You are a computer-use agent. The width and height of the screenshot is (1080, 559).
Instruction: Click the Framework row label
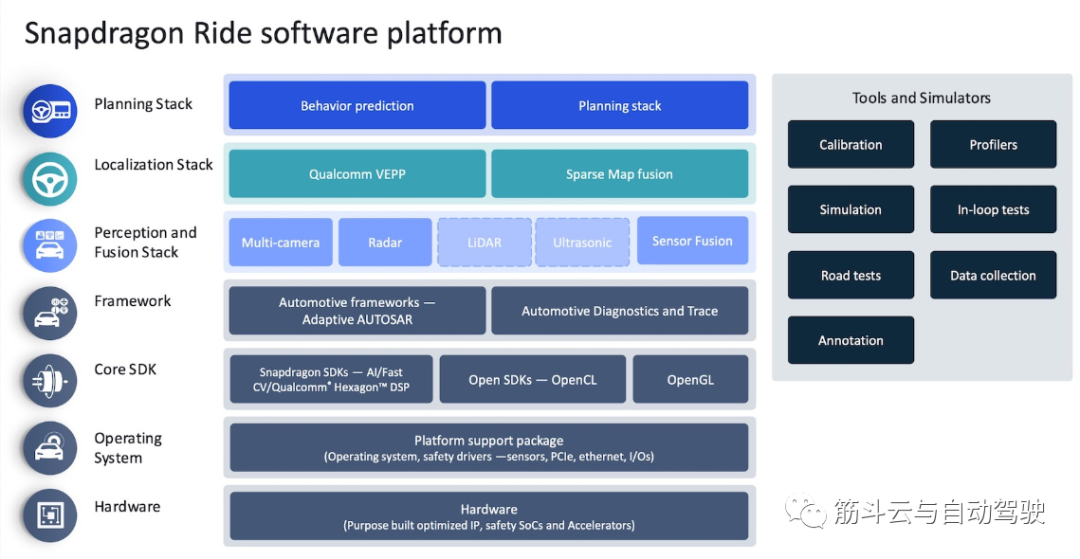pyautogui.click(x=132, y=301)
